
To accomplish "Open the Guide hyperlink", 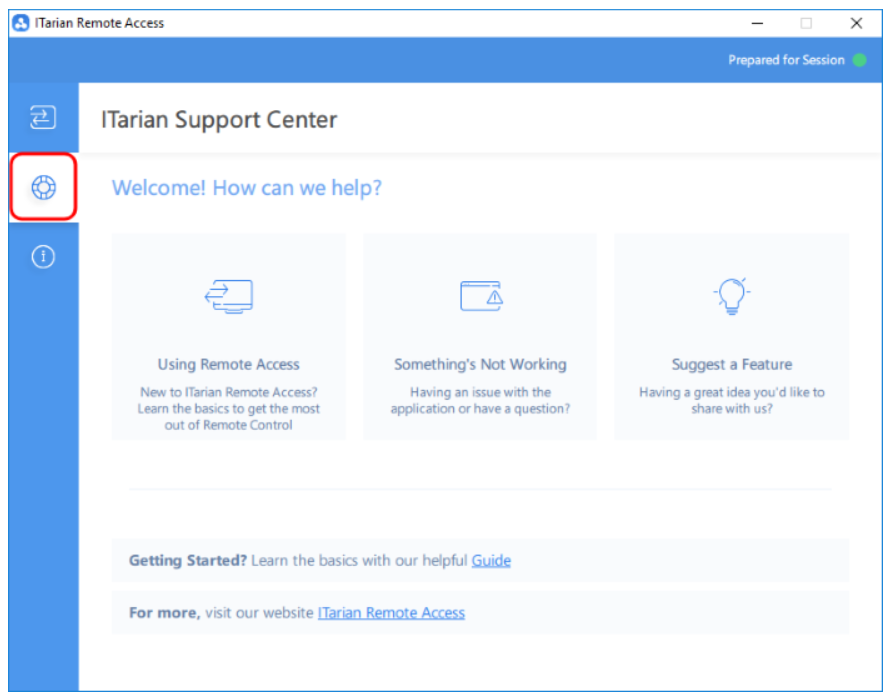I will point(491,560).
